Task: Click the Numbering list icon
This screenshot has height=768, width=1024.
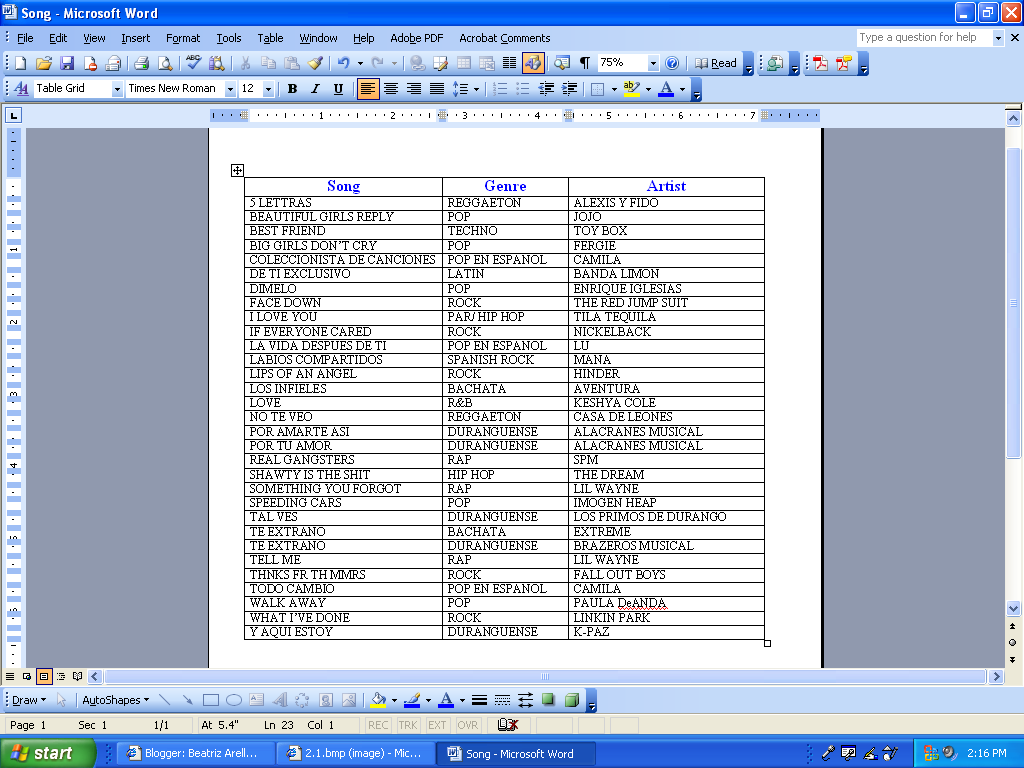Action: coord(500,89)
